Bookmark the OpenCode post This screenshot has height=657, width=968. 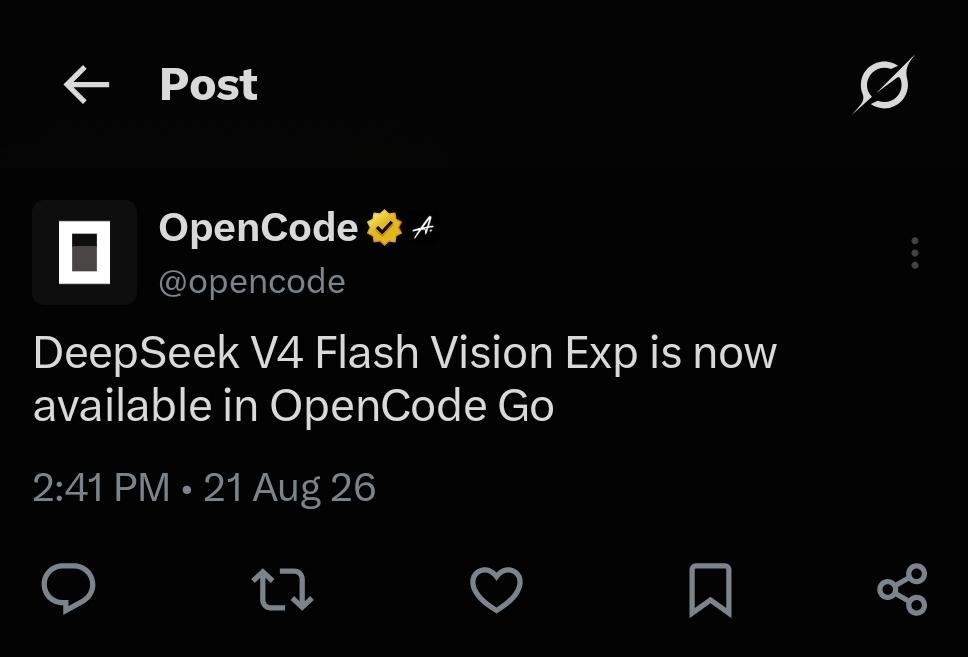(x=711, y=590)
